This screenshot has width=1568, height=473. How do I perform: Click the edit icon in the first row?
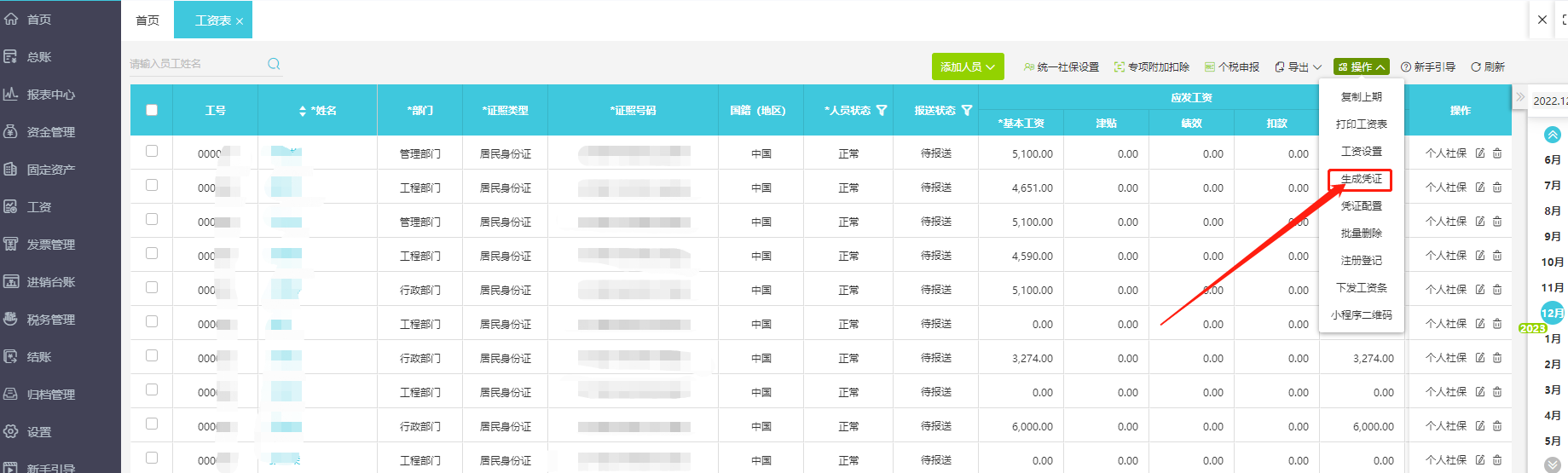point(1480,153)
